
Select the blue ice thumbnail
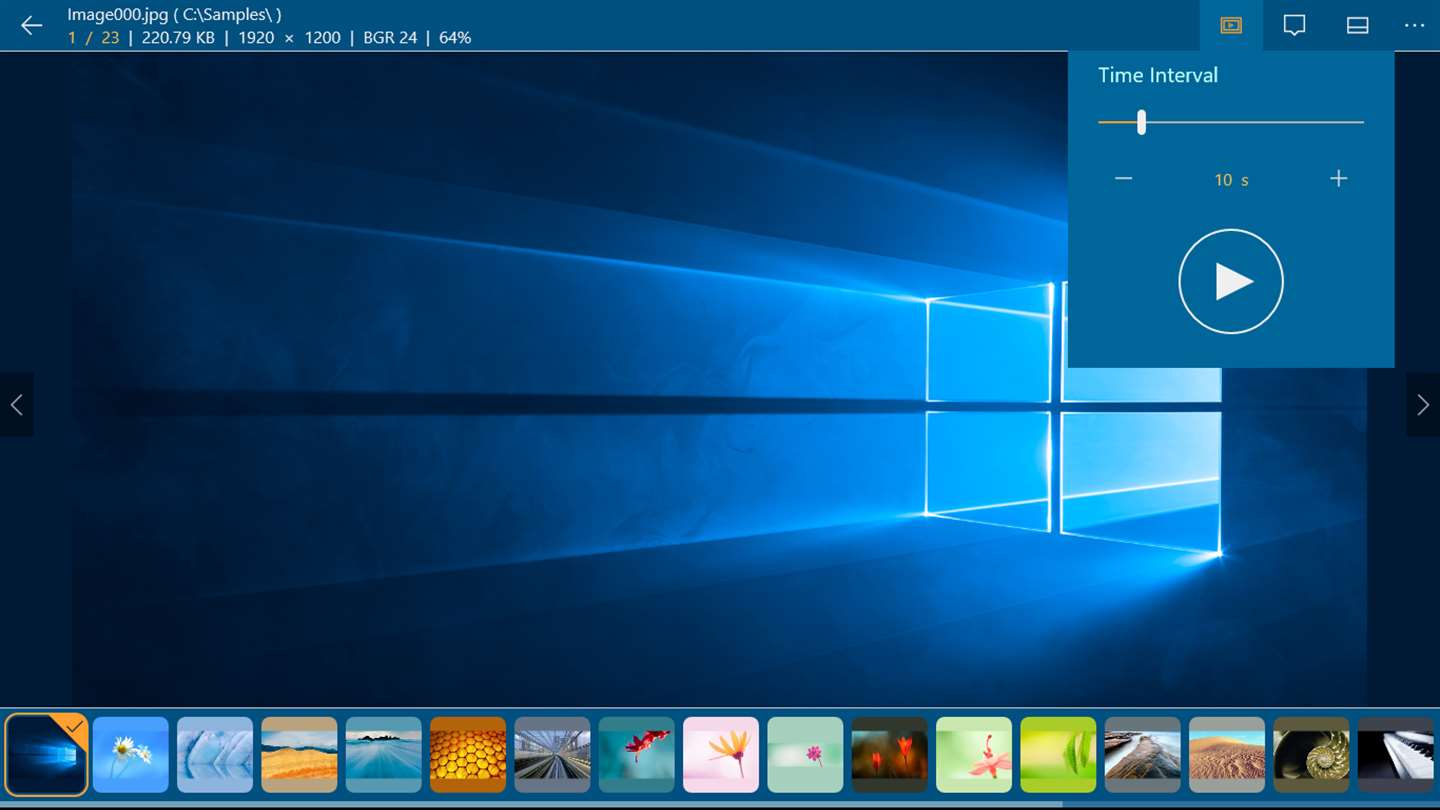click(x=215, y=754)
